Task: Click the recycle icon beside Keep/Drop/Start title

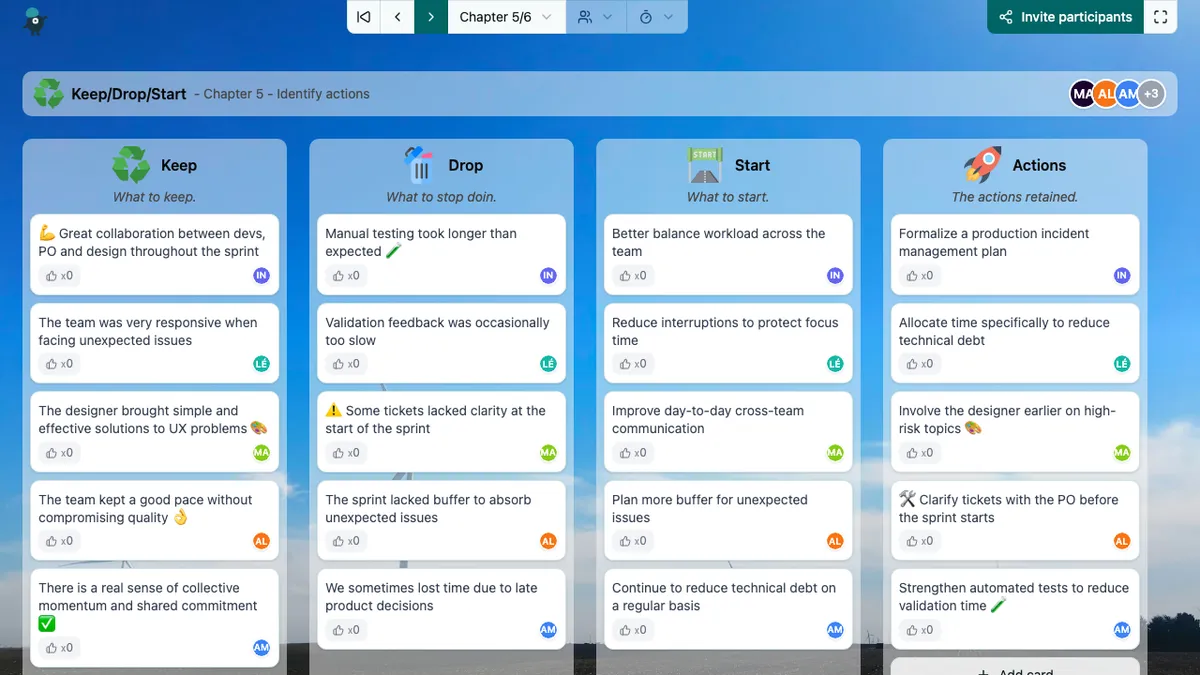Action: pos(48,94)
